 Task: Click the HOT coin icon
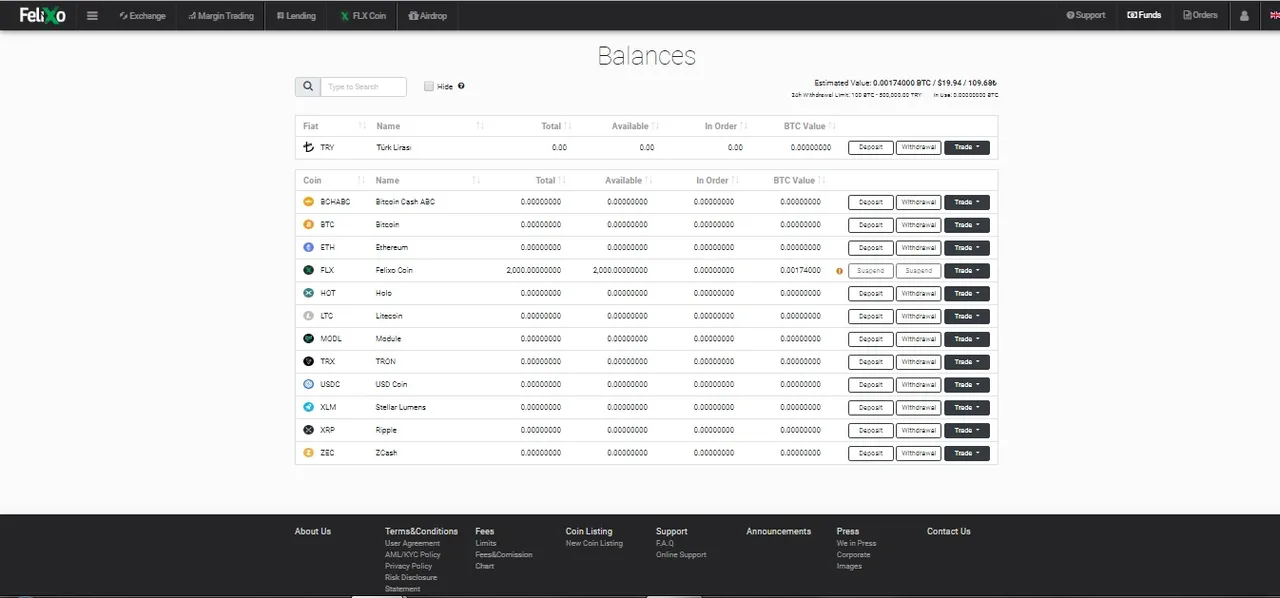308,293
